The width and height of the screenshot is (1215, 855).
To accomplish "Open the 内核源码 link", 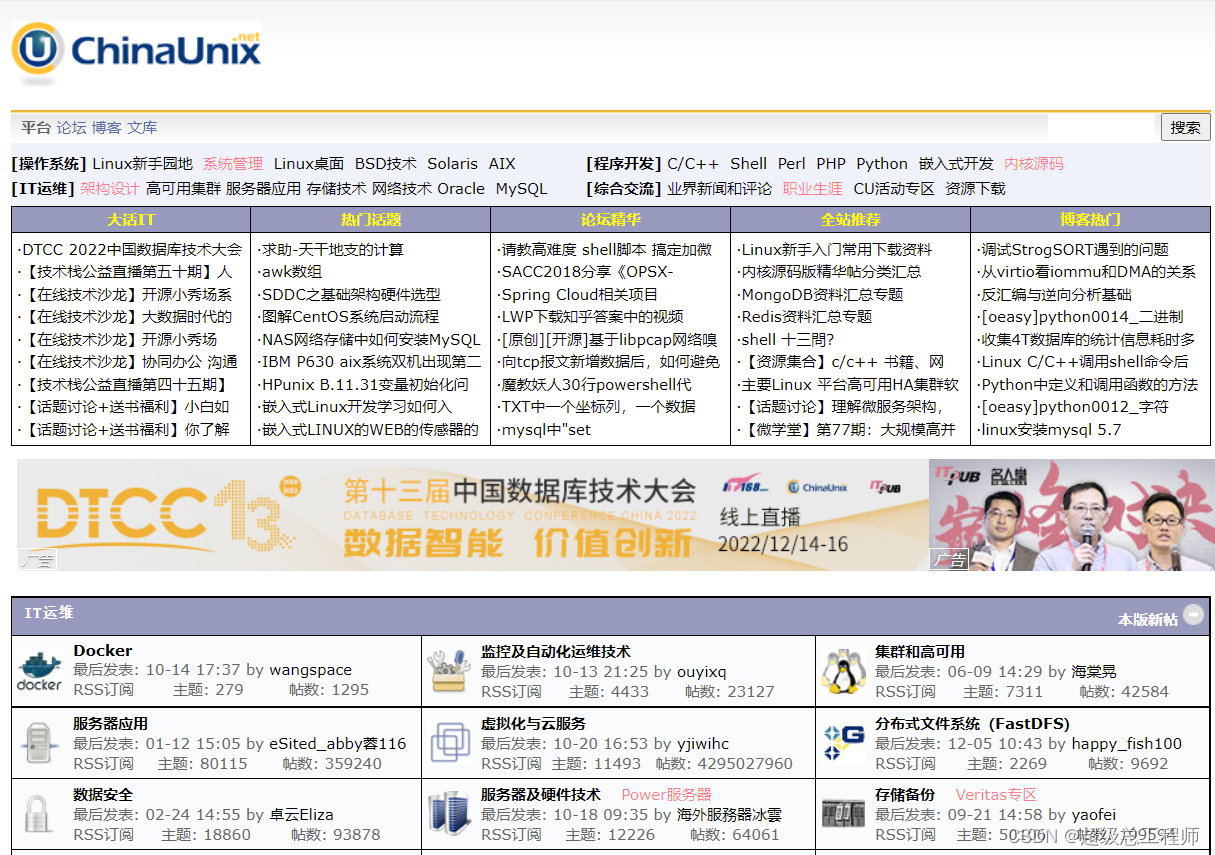I will tap(1034, 164).
